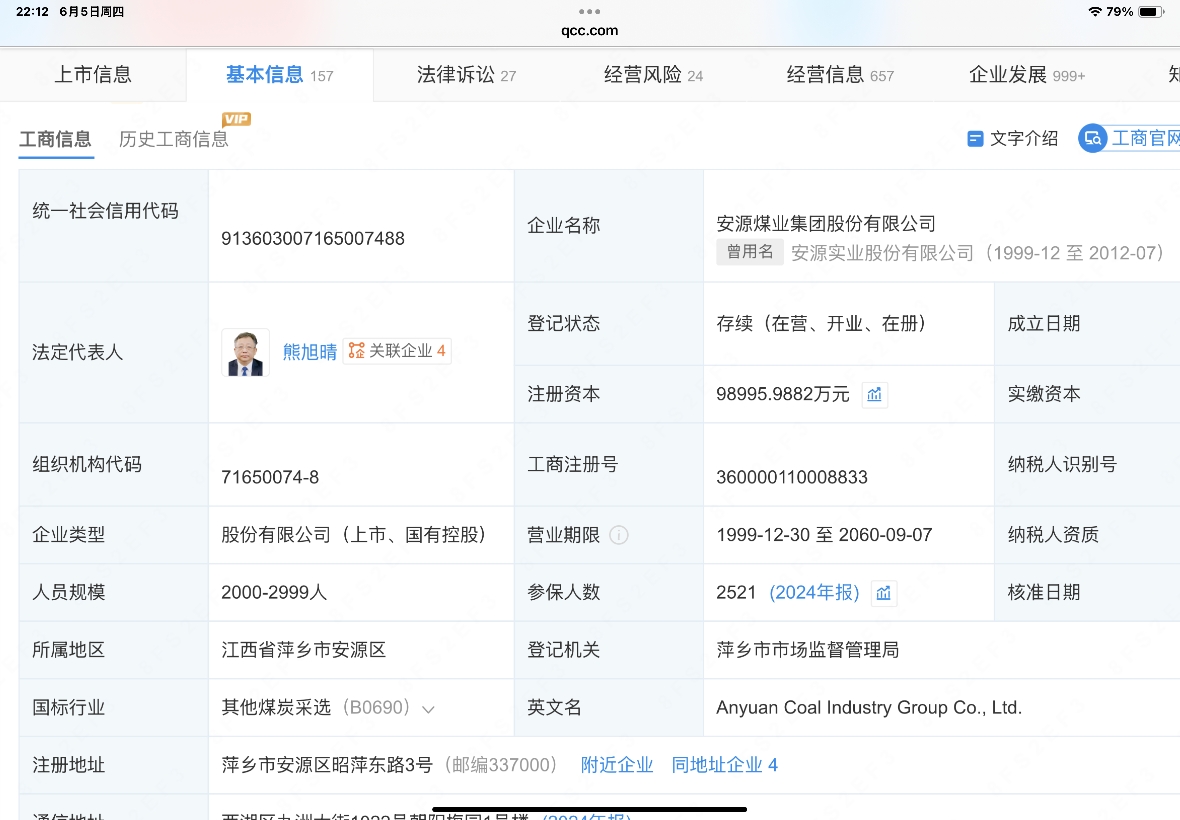Expand the 其他煤炭采选 industry dropdown chevron
This screenshot has width=1180, height=820.
(428, 709)
